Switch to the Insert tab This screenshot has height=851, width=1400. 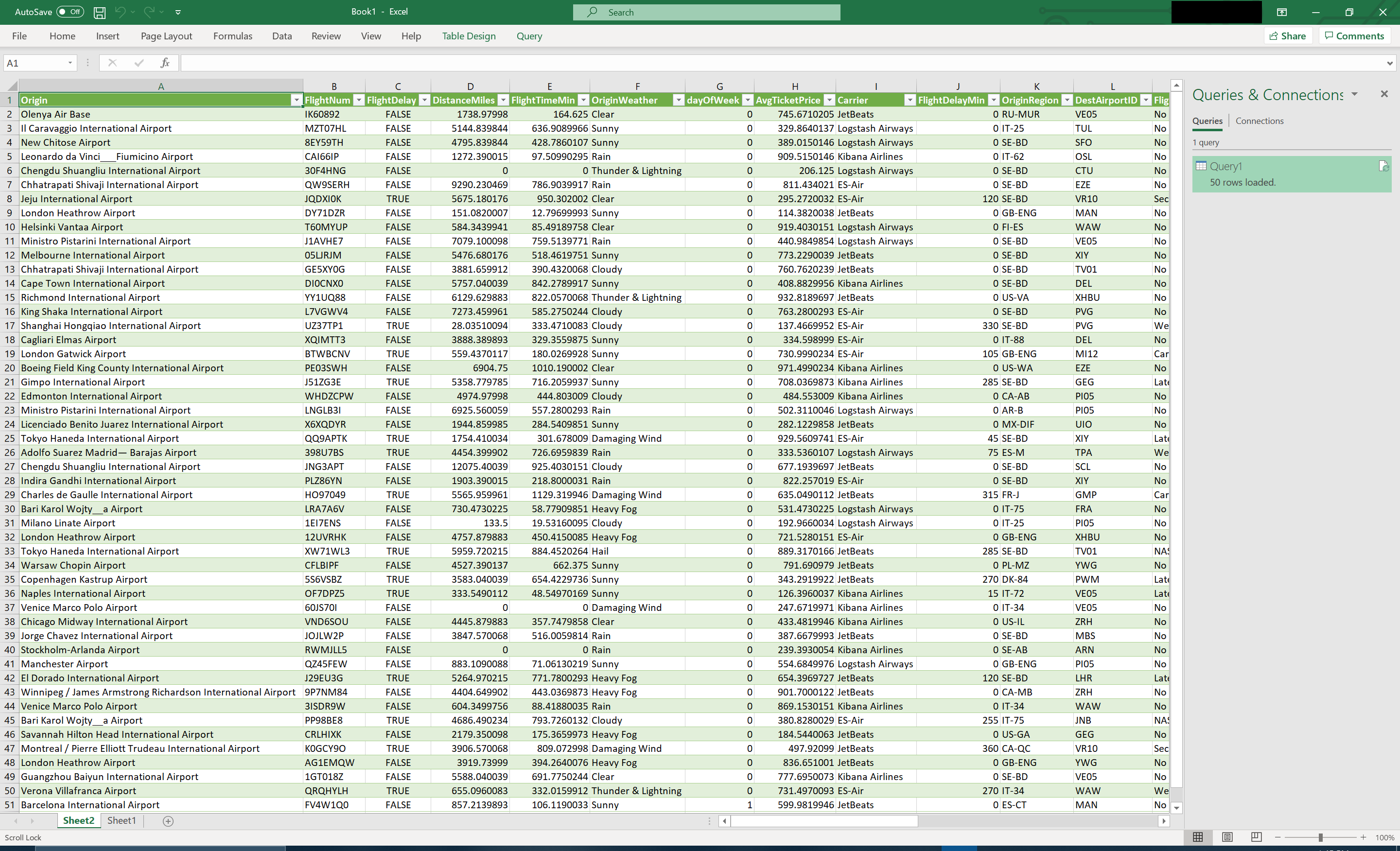(107, 36)
